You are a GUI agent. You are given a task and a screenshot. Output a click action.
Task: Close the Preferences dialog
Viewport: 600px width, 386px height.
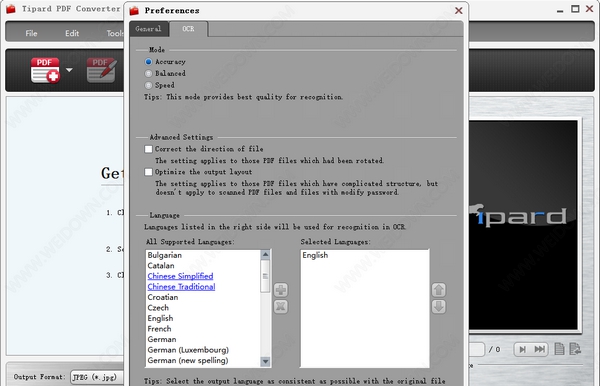click(458, 11)
